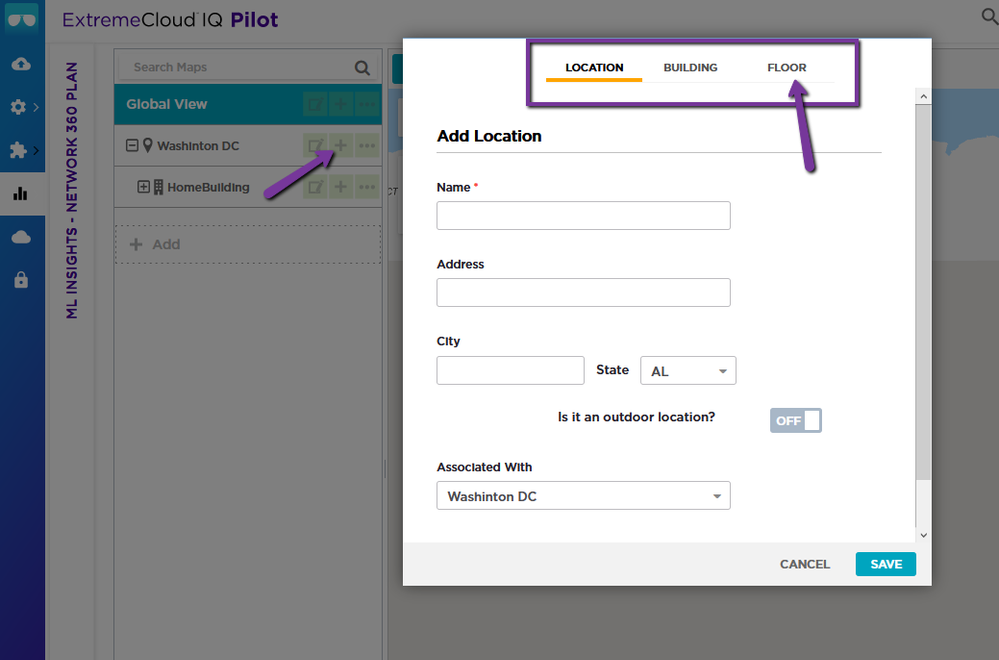Open the State dropdown
Image resolution: width=999 pixels, height=660 pixels.
pyautogui.click(x=688, y=371)
